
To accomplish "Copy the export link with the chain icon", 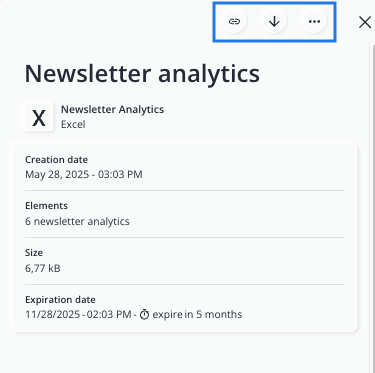I will (234, 22).
